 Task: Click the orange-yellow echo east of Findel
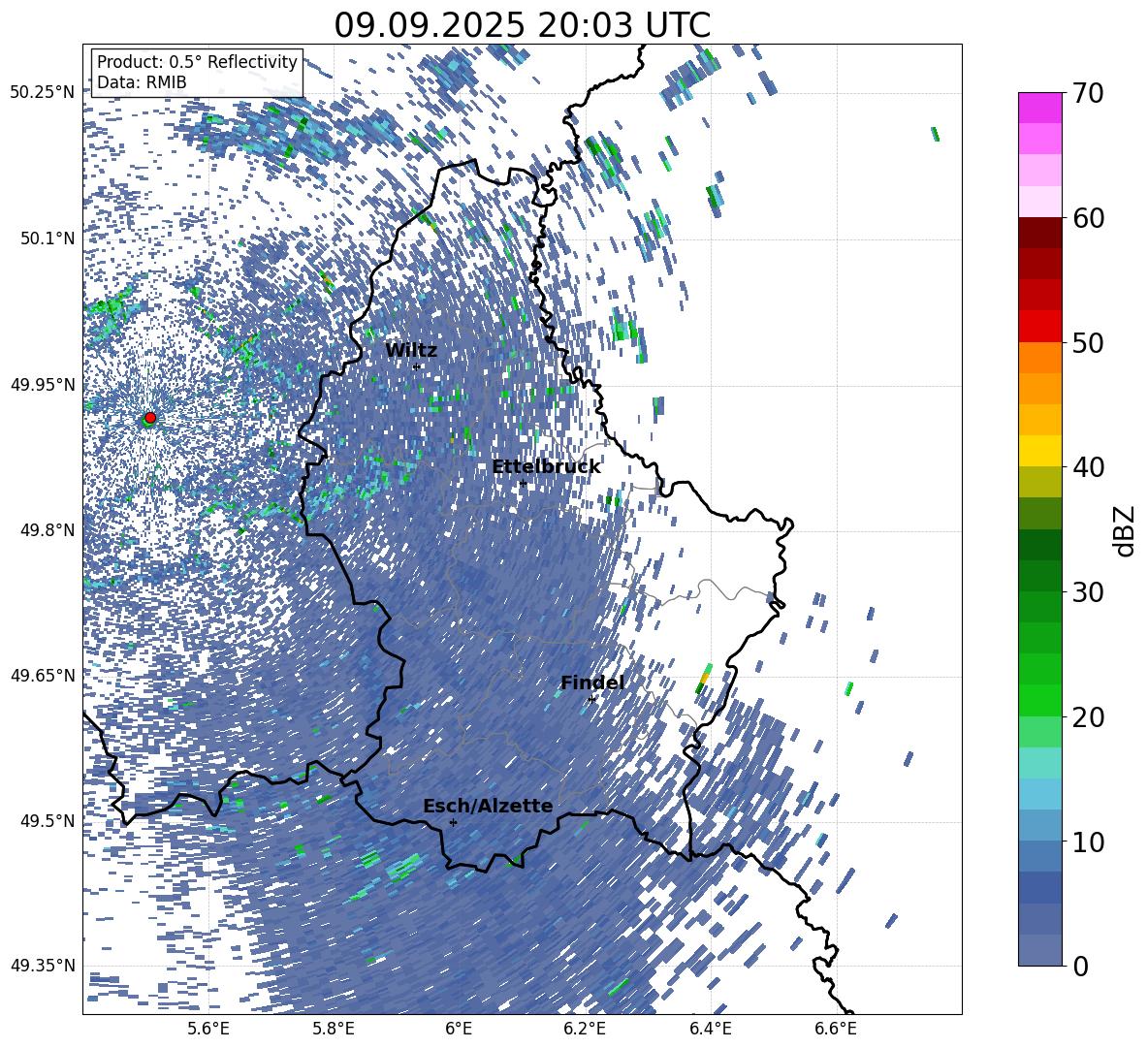[x=704, y=677]
